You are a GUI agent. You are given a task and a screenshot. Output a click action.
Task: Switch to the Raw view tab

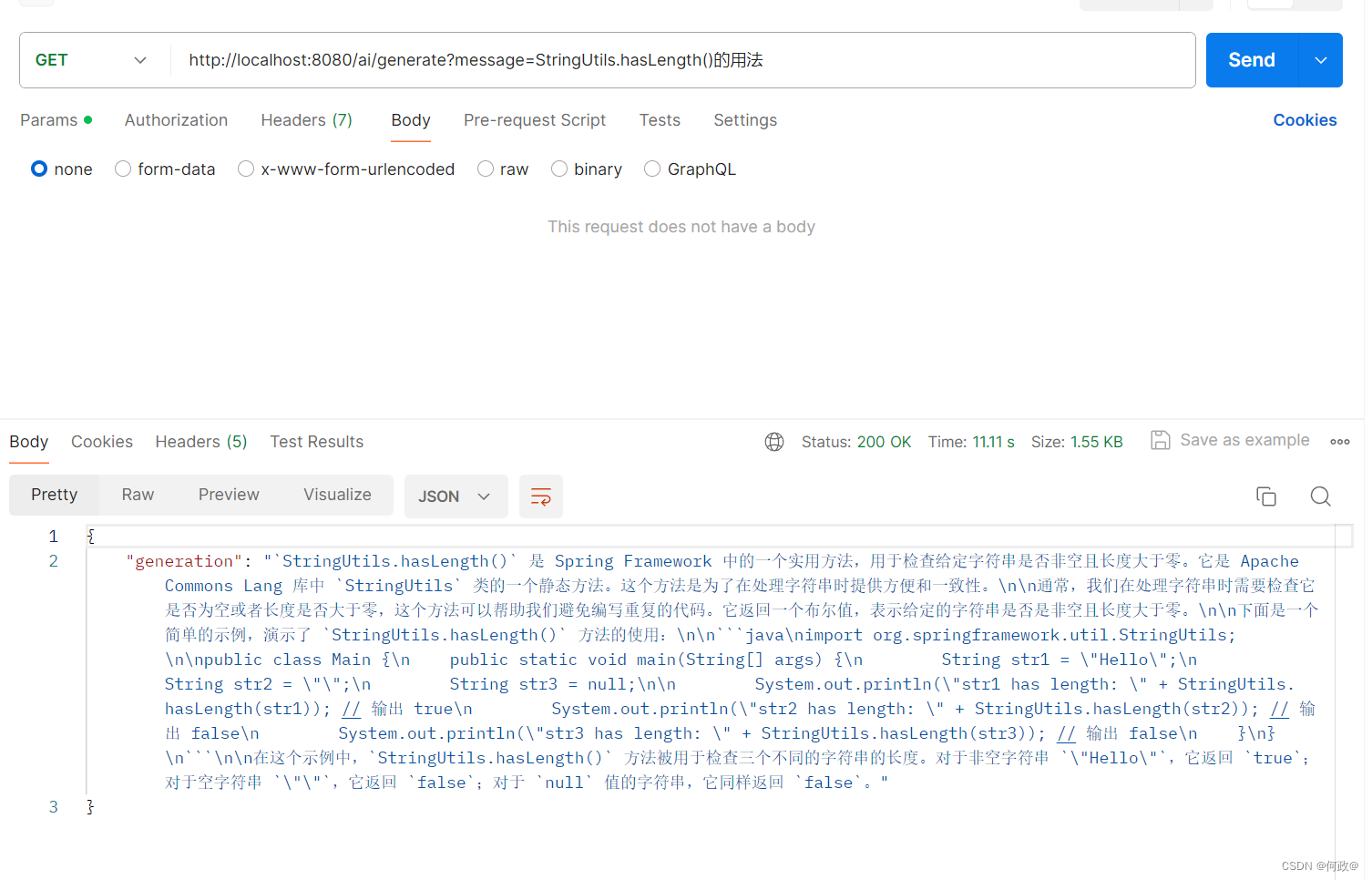tap(138, 495)
